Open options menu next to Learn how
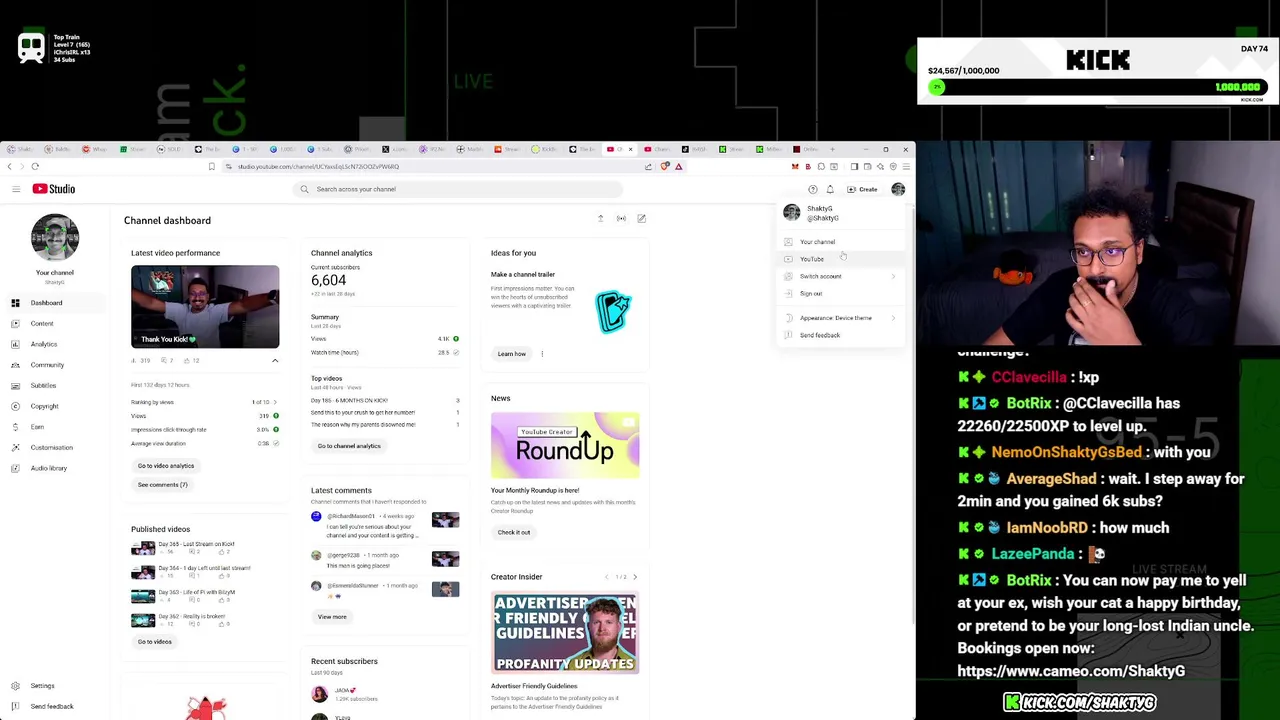This screenshot has width=1280, height=720. (542, 354)
